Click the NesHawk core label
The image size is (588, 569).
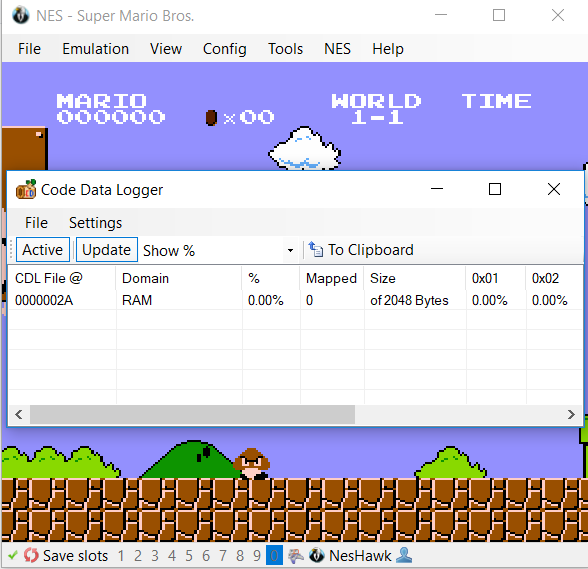(x=360, y=555)
